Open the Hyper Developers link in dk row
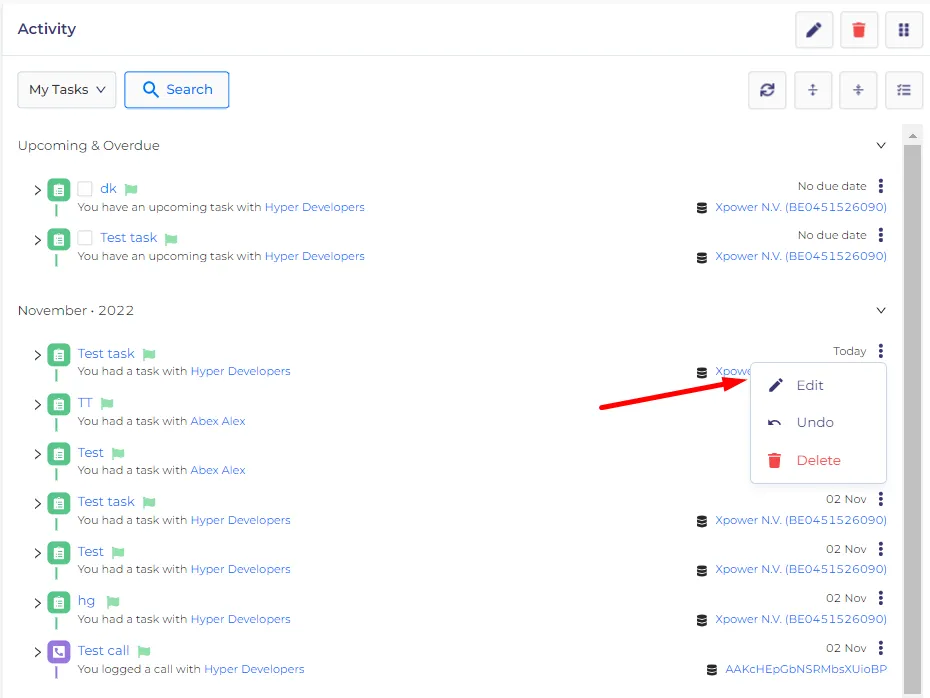Viewport: 930px width, 698px height. 314,207
